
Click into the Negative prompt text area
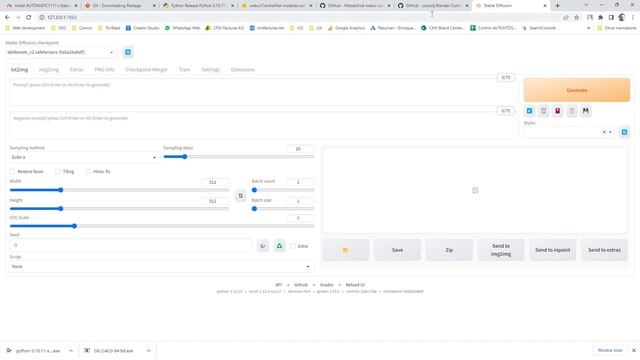263,125
